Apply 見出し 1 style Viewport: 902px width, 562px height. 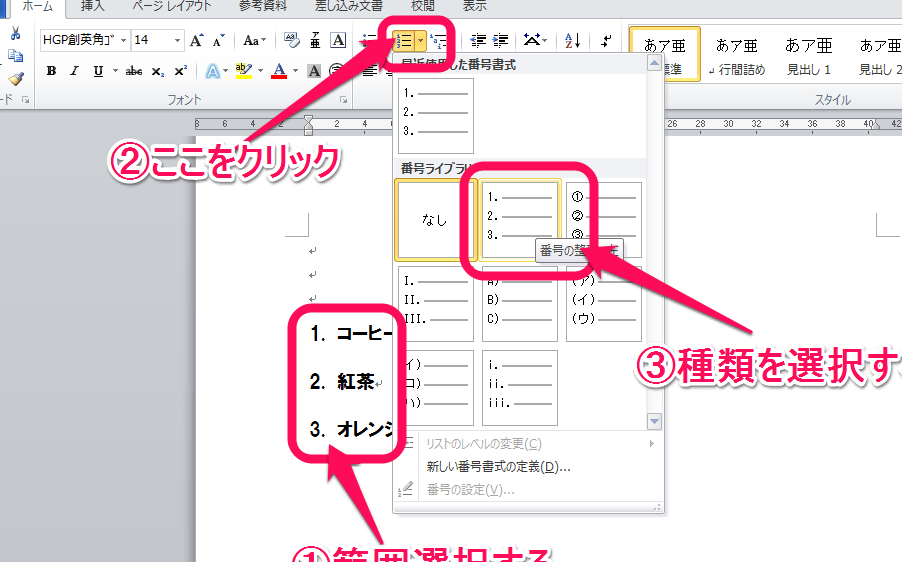click(x=809, y=55)
